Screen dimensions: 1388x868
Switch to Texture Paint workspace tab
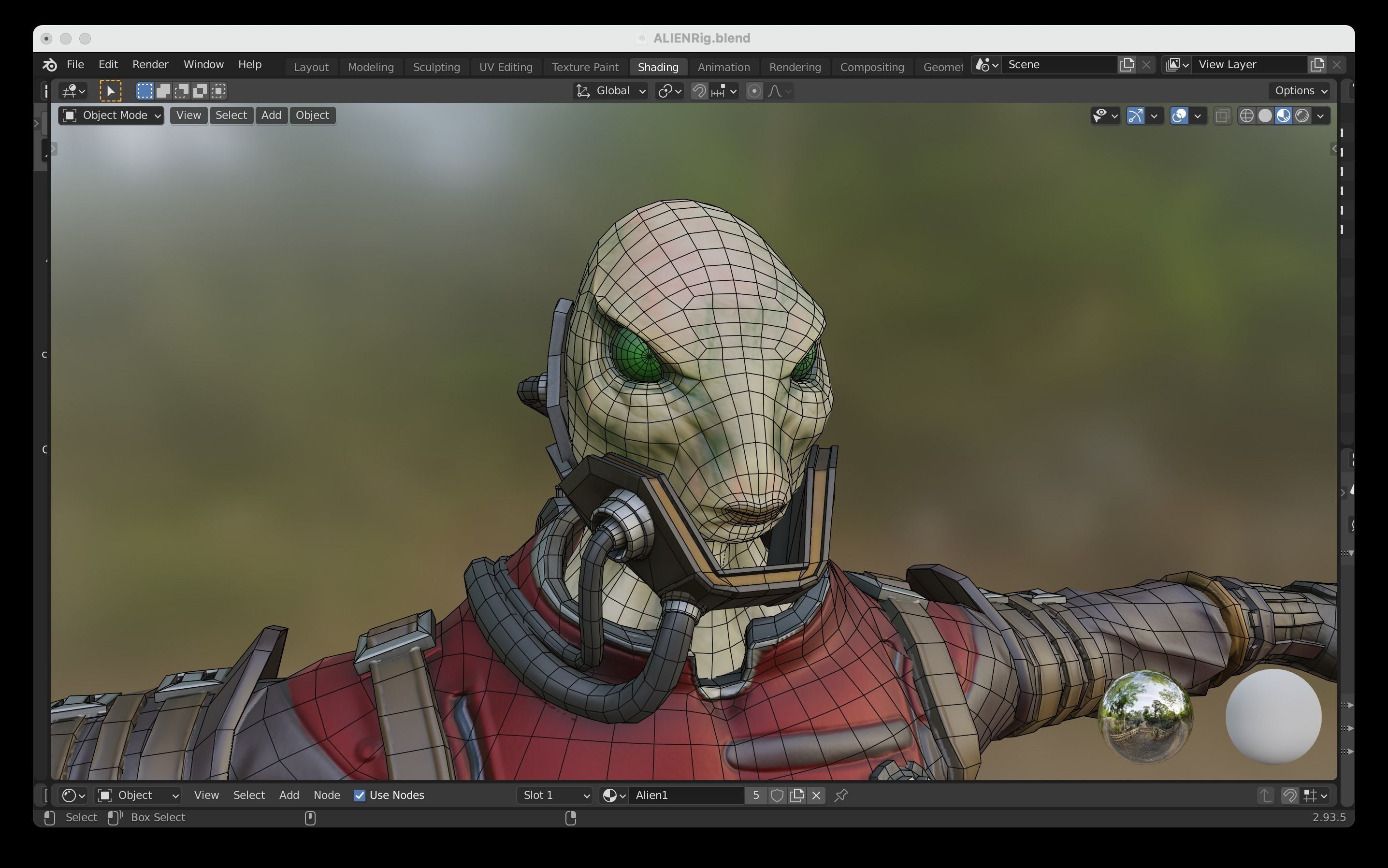pyautogui.click(x=585, y=67)
